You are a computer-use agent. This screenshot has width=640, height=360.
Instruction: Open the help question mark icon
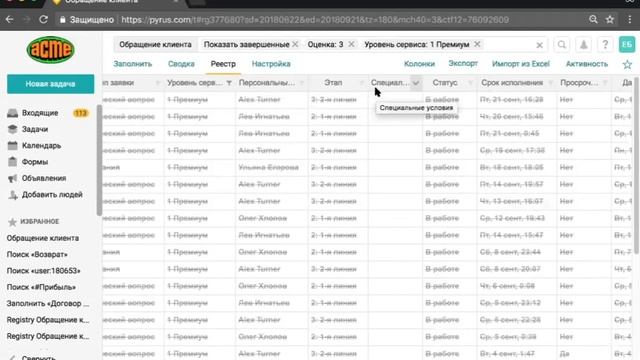pos(605,44)
